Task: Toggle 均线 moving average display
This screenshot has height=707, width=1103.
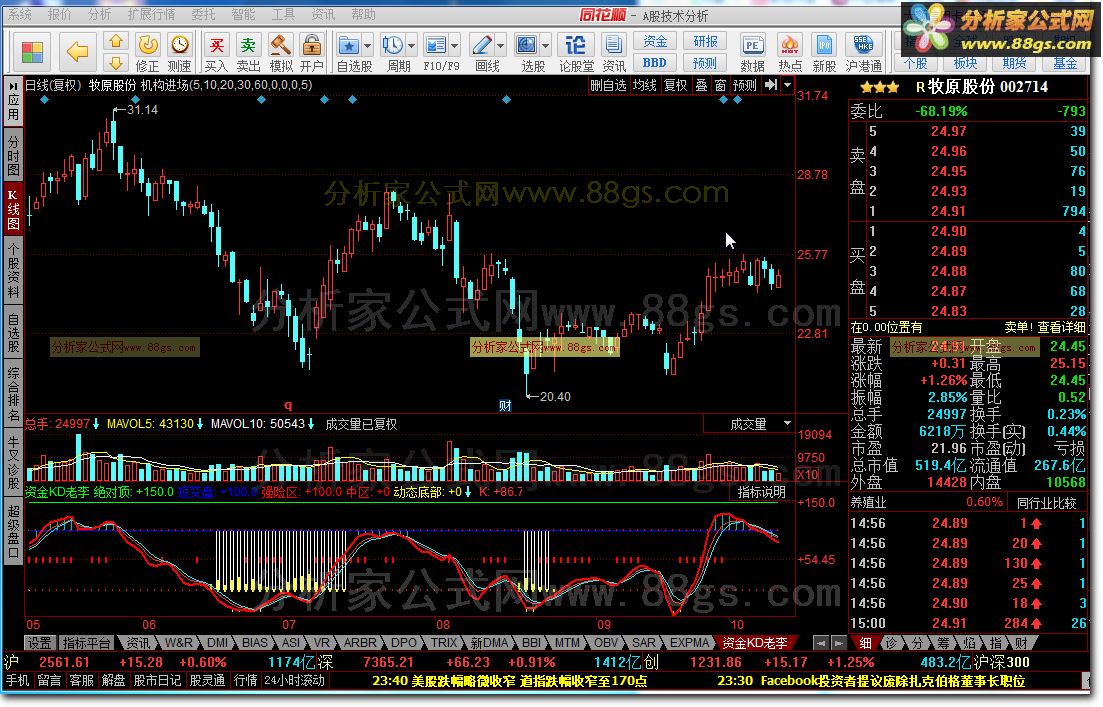Action: click(644, 85)
